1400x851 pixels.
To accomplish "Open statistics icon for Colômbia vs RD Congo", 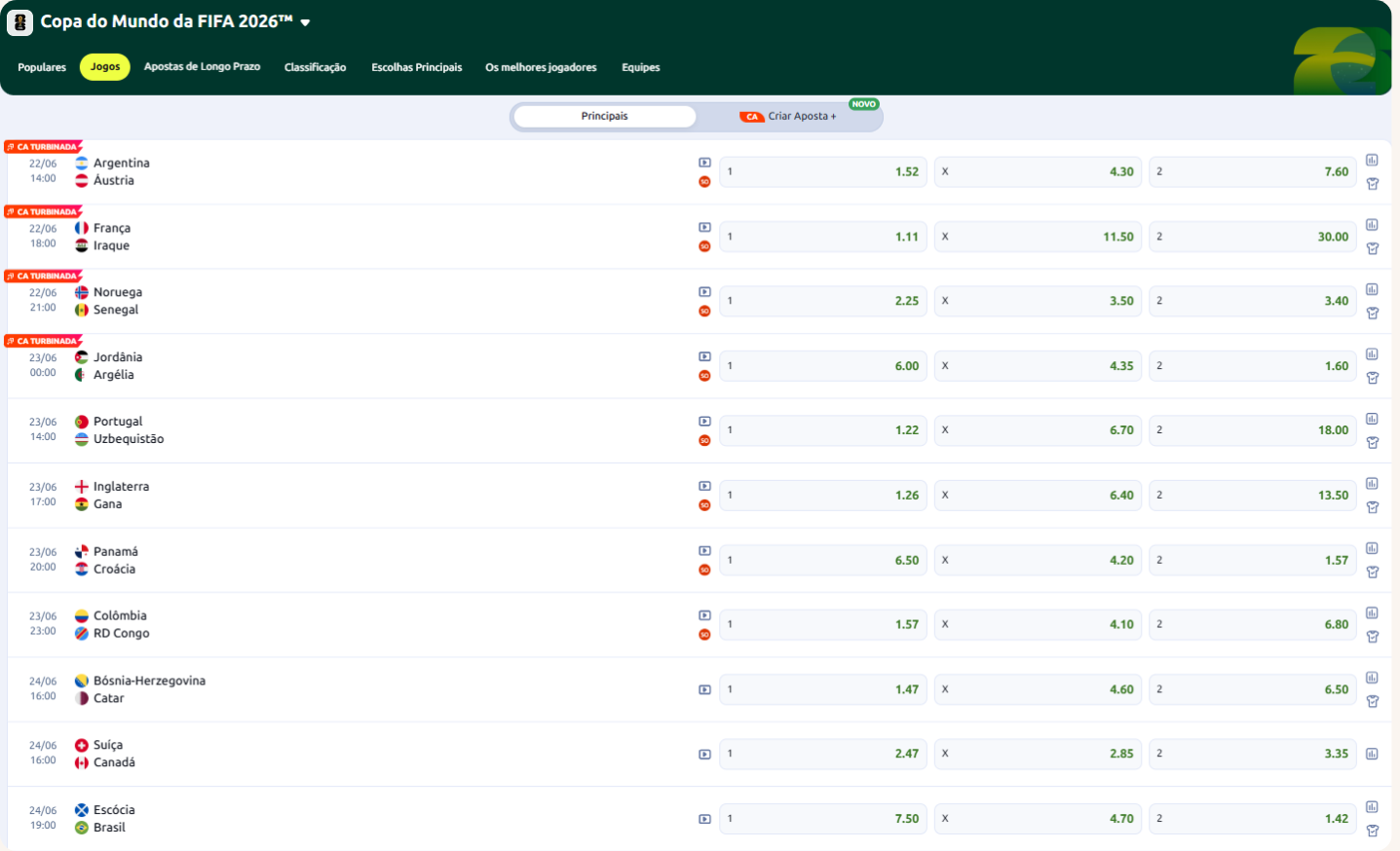I will click(1372, 613).
